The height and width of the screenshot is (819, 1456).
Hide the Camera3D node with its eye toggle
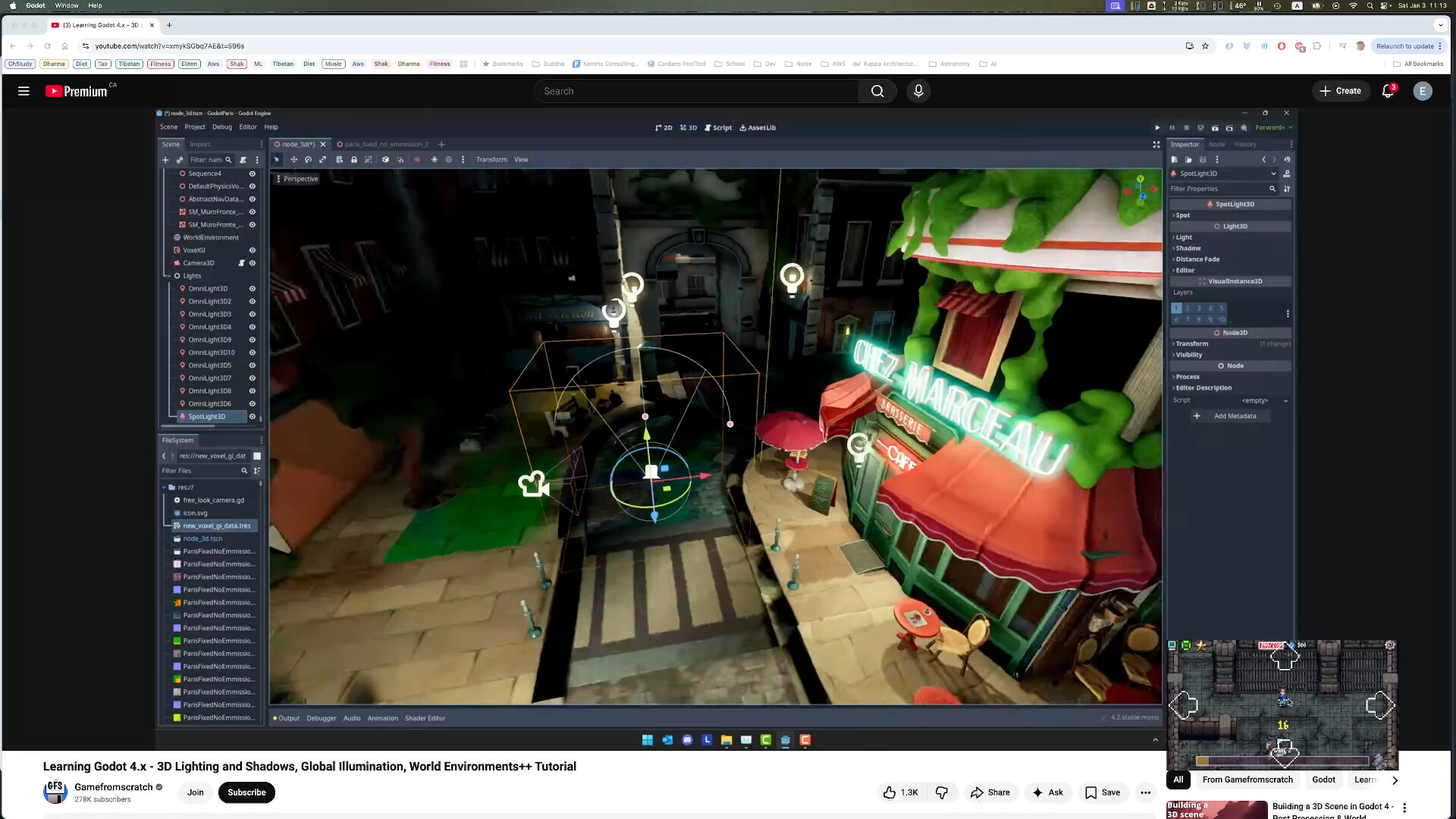click(x=253, y=262)
